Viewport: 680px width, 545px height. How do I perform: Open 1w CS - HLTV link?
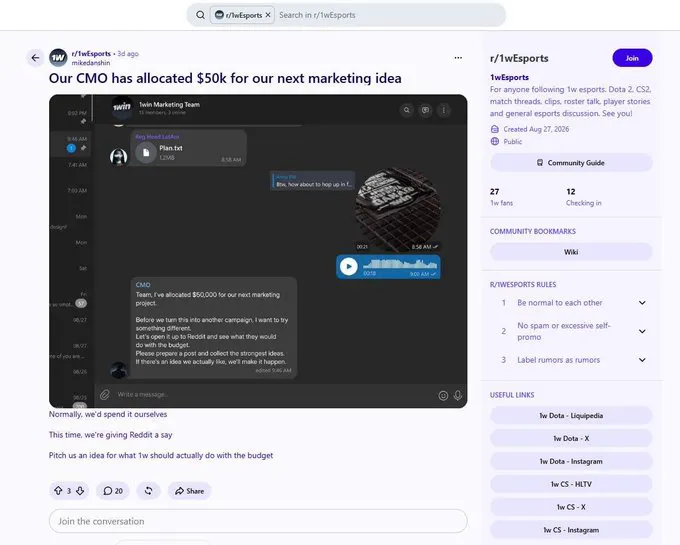coord(571,484)
